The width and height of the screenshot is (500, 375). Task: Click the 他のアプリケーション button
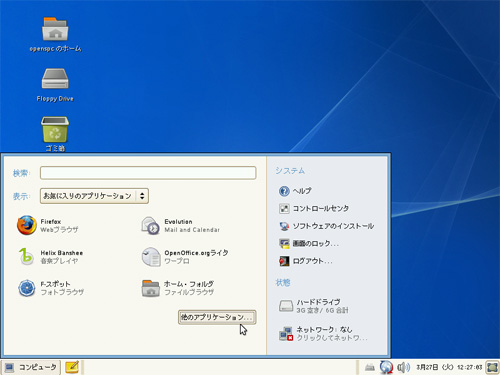coord(217,317)
